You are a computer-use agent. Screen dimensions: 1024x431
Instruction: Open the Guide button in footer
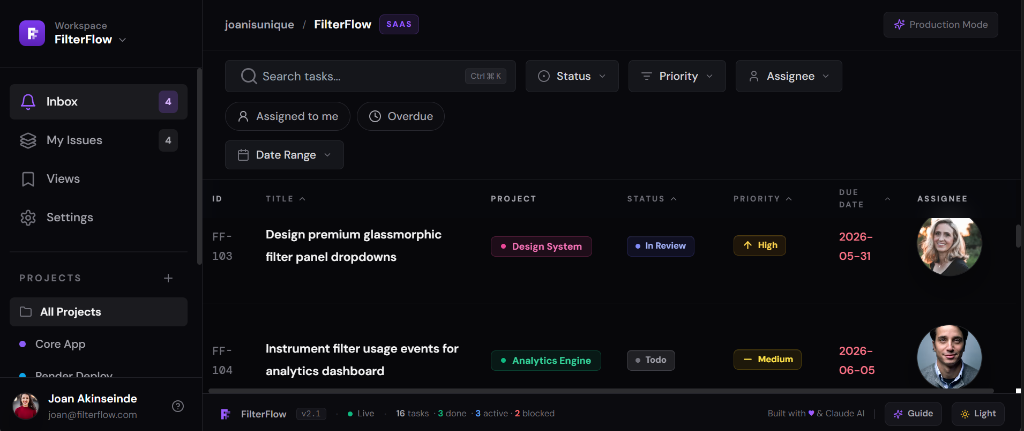point(914,414)
